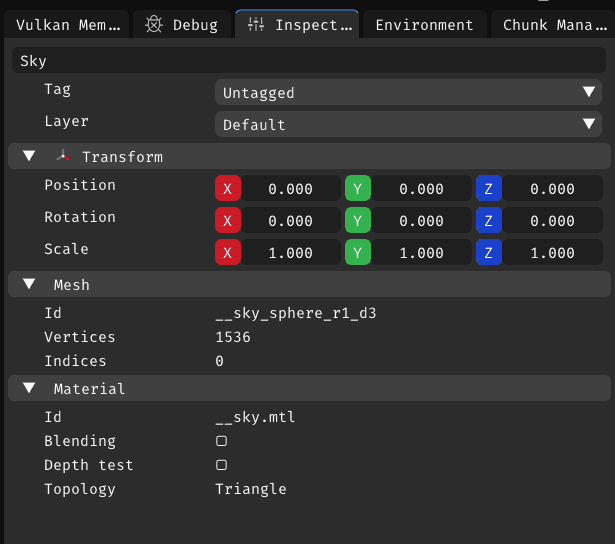Collapse the Transform section

coord(29,156)
